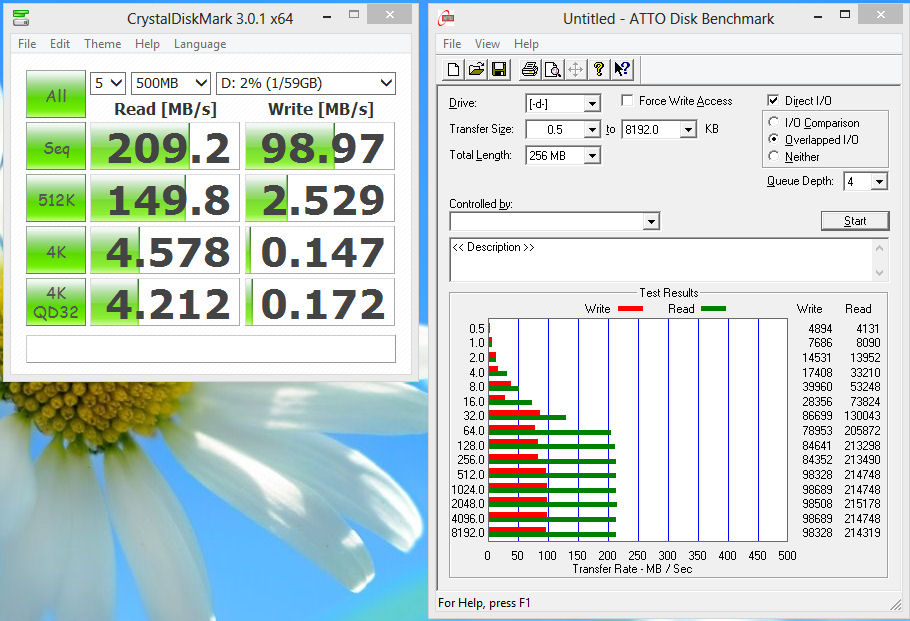Select the Overlapped I/O radio button
910x621 pixels.
click(x=774, y=139)
